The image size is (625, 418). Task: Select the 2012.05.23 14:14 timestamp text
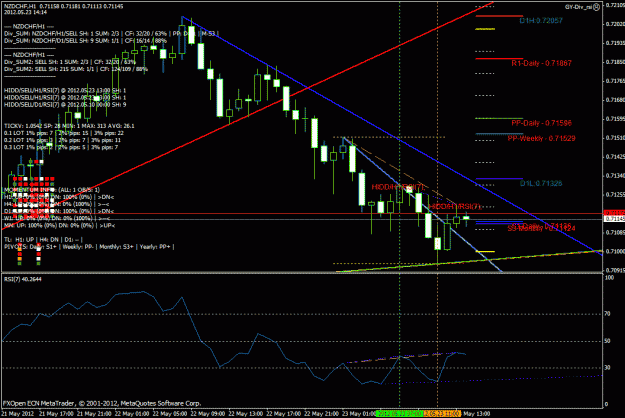(26, 12)
